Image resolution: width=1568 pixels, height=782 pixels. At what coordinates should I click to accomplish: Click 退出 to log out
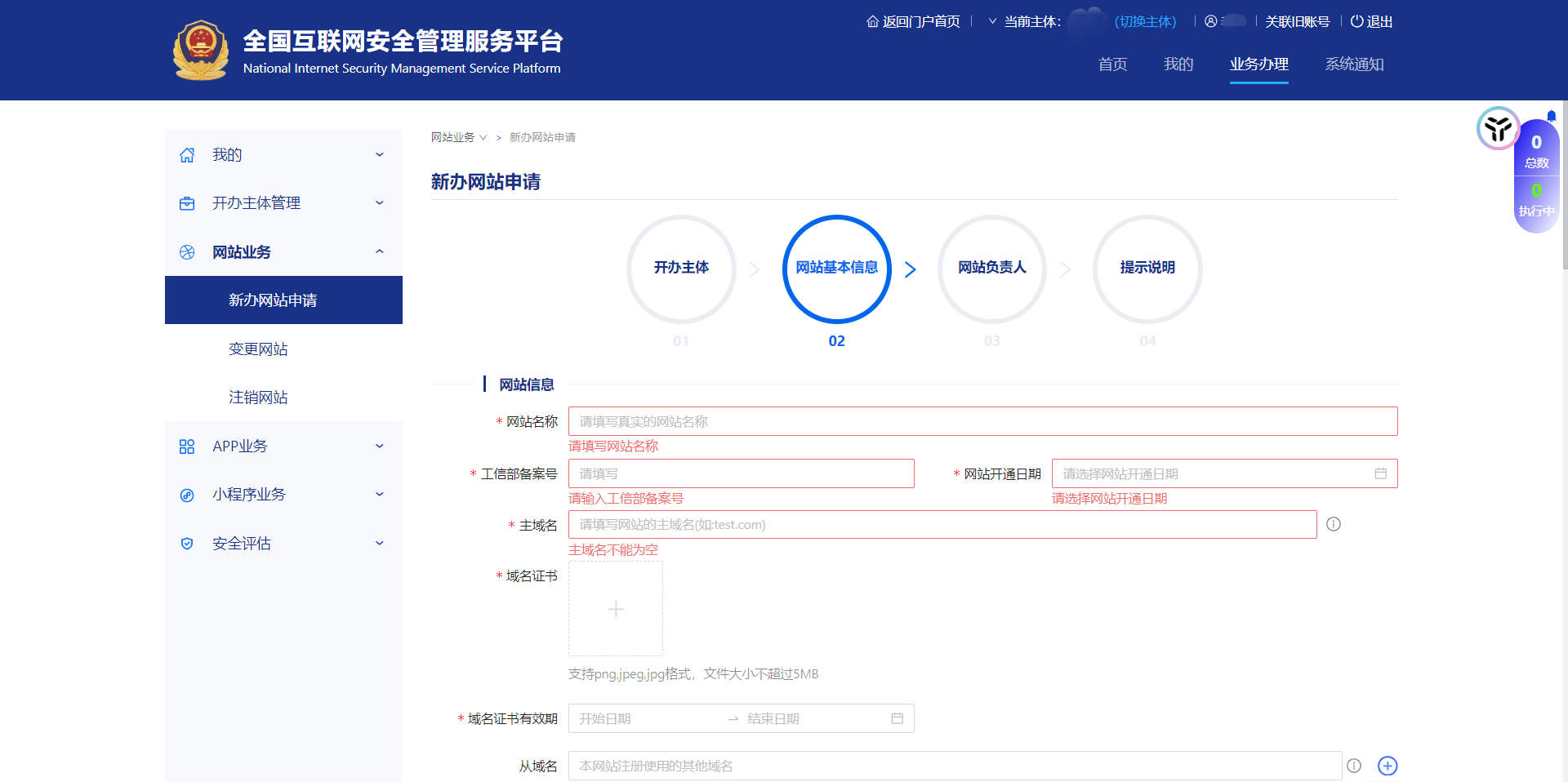[1378, 21]
